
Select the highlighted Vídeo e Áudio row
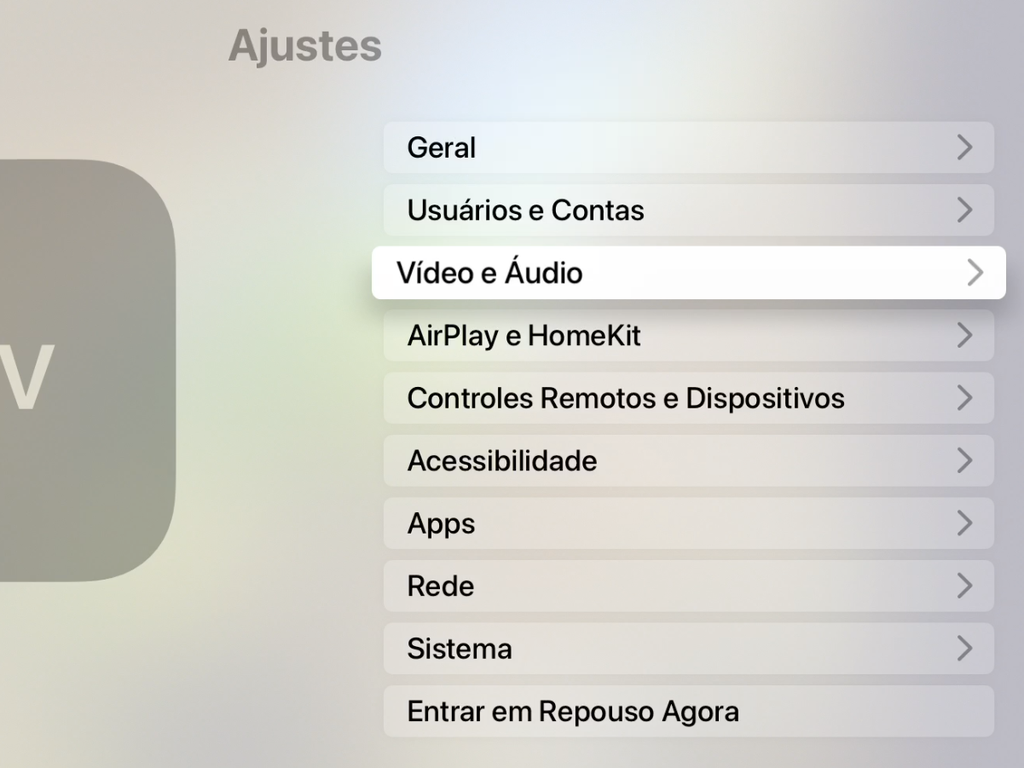pos(688,273)
